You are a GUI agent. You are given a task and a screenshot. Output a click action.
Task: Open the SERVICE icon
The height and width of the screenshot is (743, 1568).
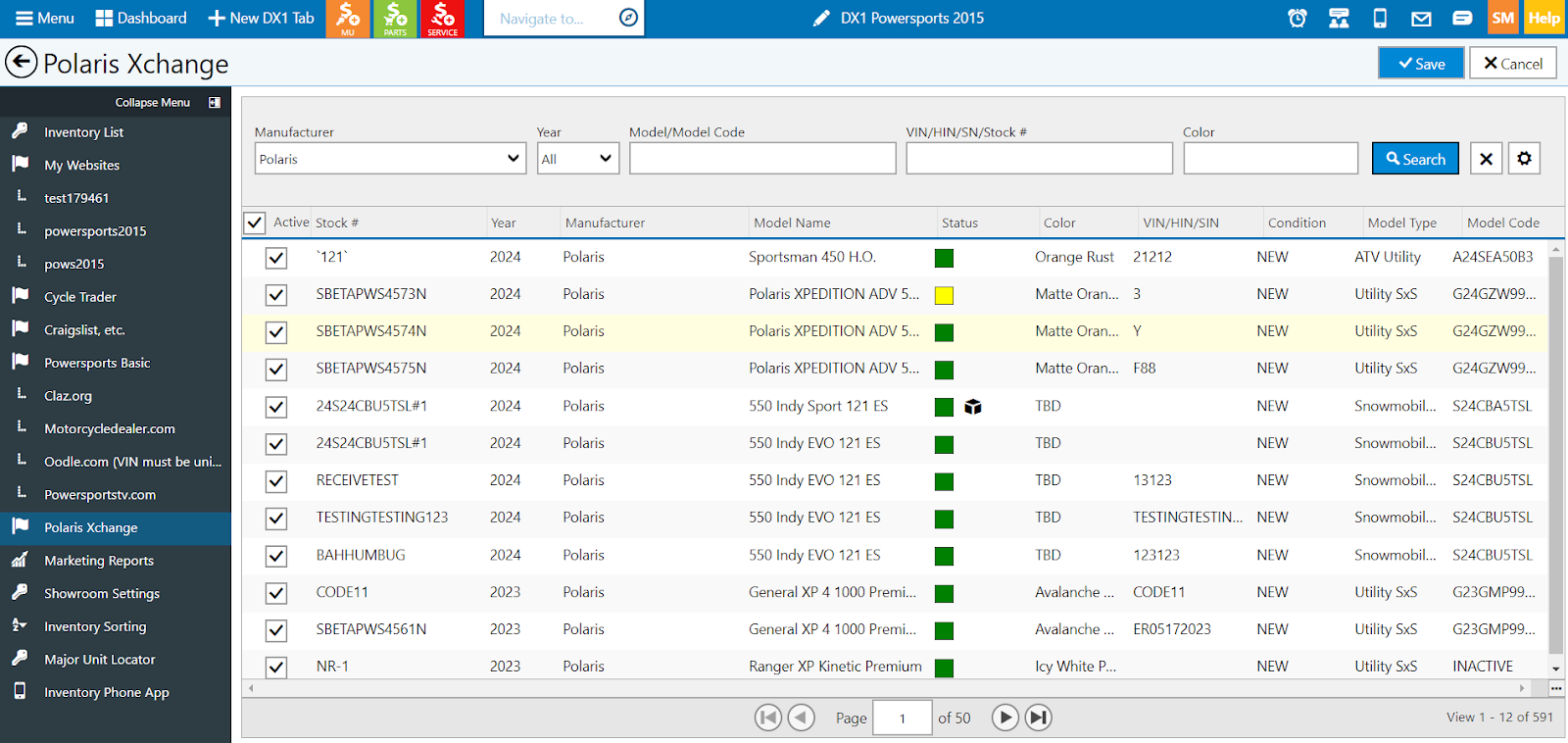(442, 19)
